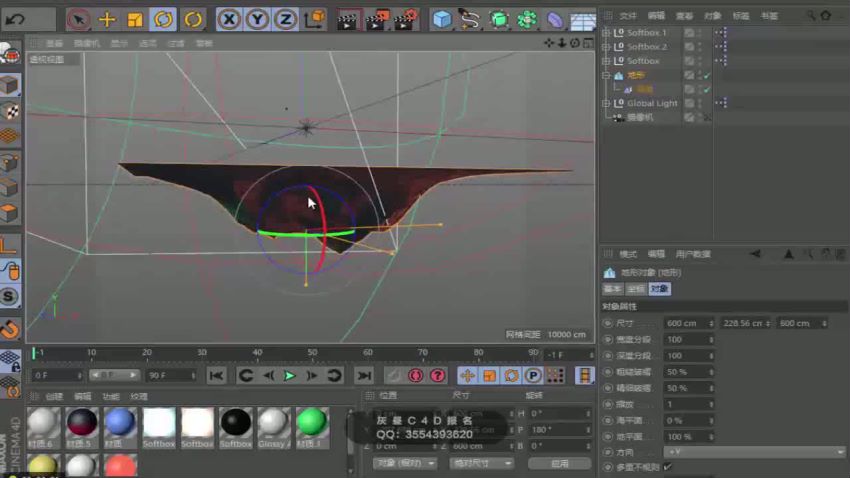The image size is (850, 478).
Task: Select the Global Light object
Action: coord(652,103)
